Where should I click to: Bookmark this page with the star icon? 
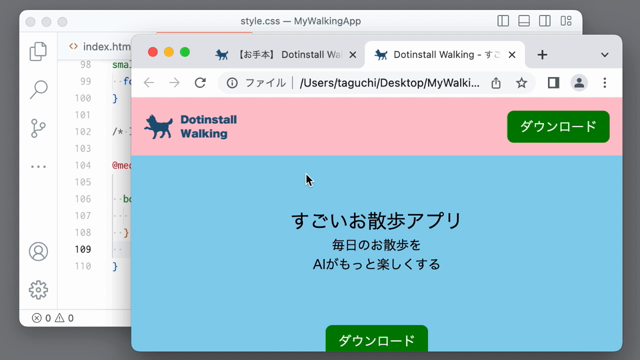pos(521,83)
